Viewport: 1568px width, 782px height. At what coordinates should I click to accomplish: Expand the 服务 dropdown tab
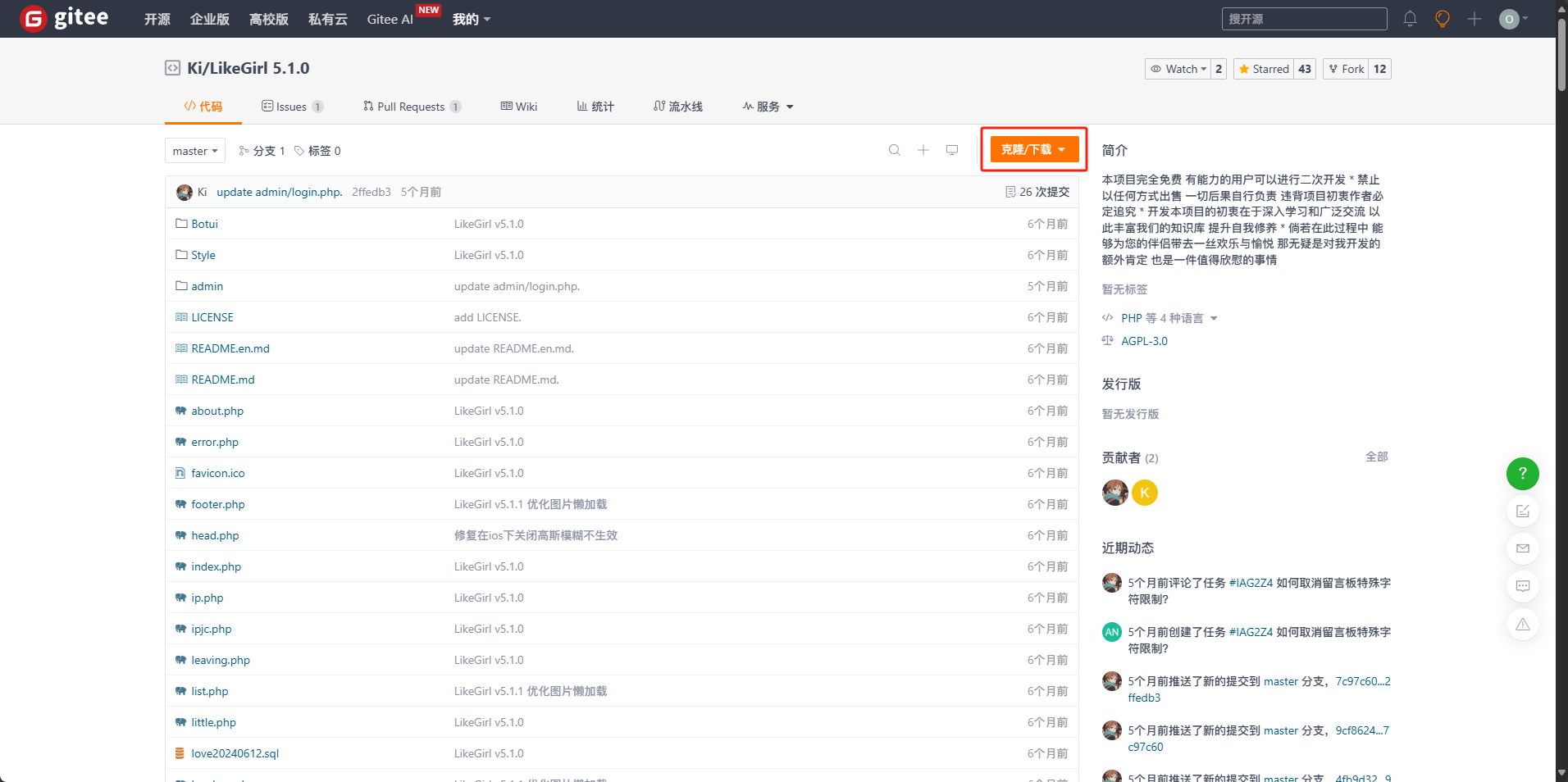768,107
